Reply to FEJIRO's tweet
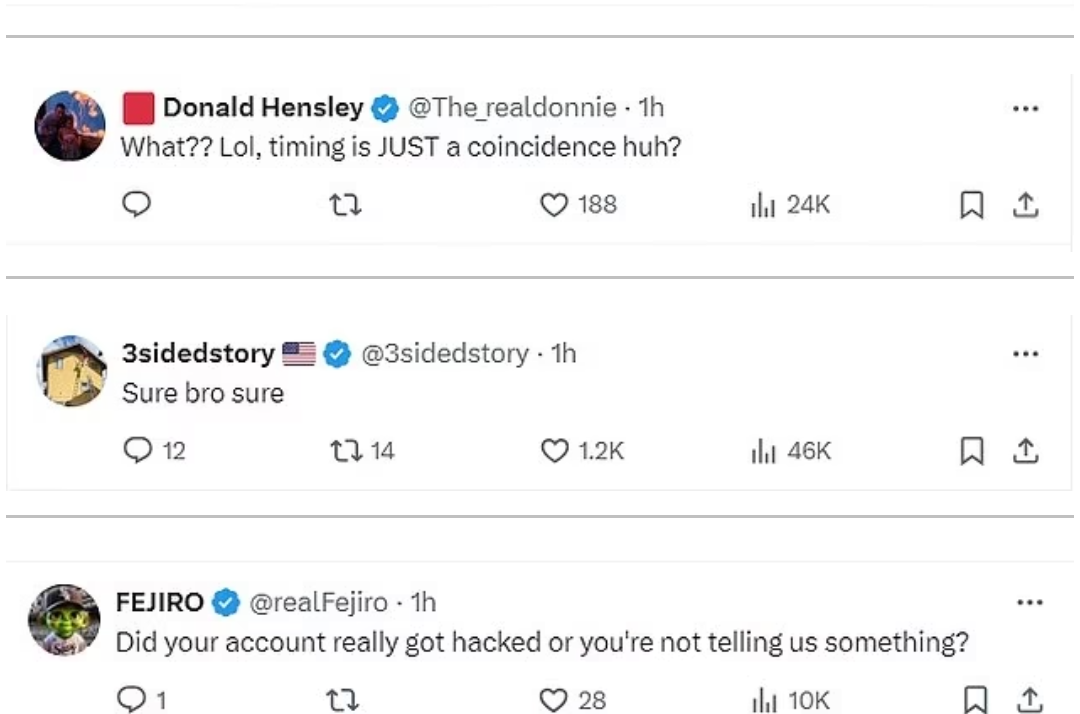 [x=132, y=700]
